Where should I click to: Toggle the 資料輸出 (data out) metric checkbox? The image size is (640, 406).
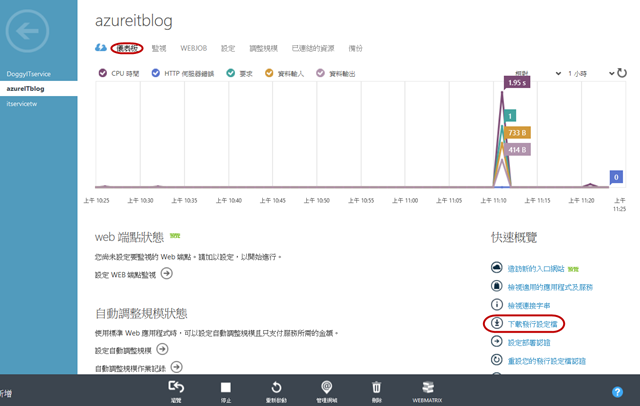320,73
